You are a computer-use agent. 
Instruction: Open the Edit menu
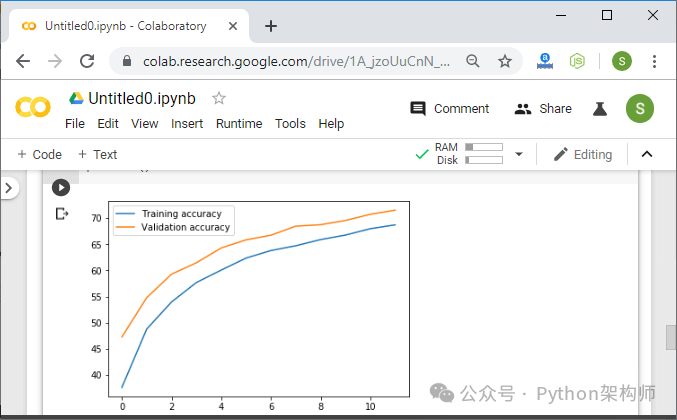click(108, 123)
